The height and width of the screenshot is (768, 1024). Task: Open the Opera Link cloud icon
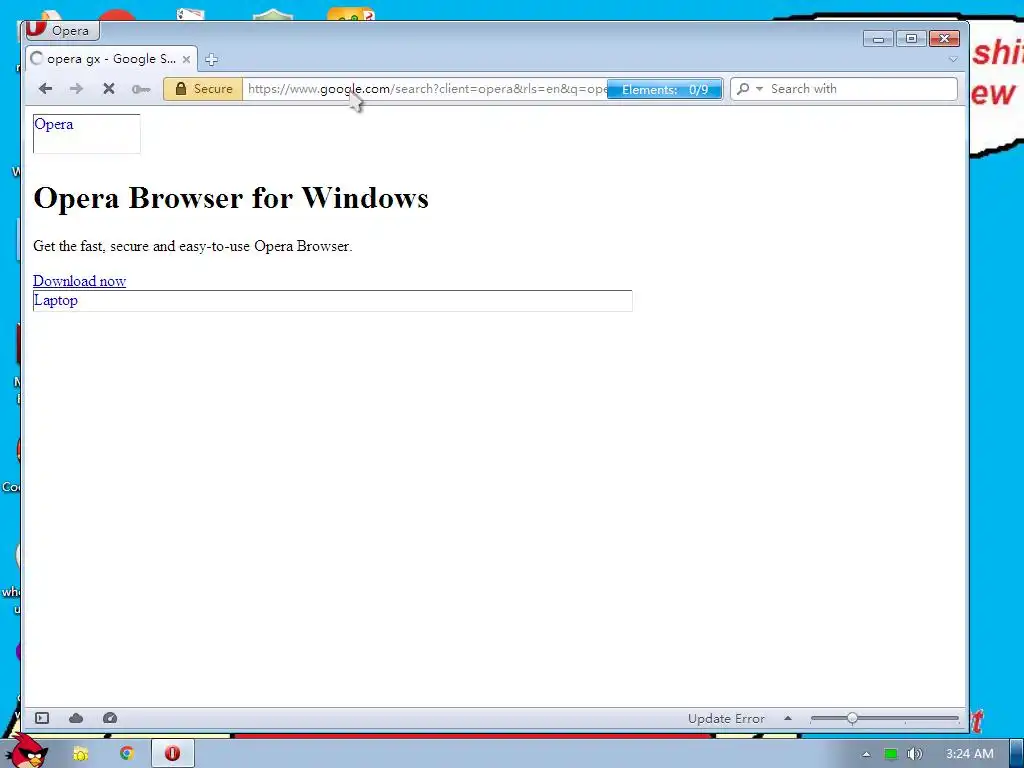(x=76, y=718)
